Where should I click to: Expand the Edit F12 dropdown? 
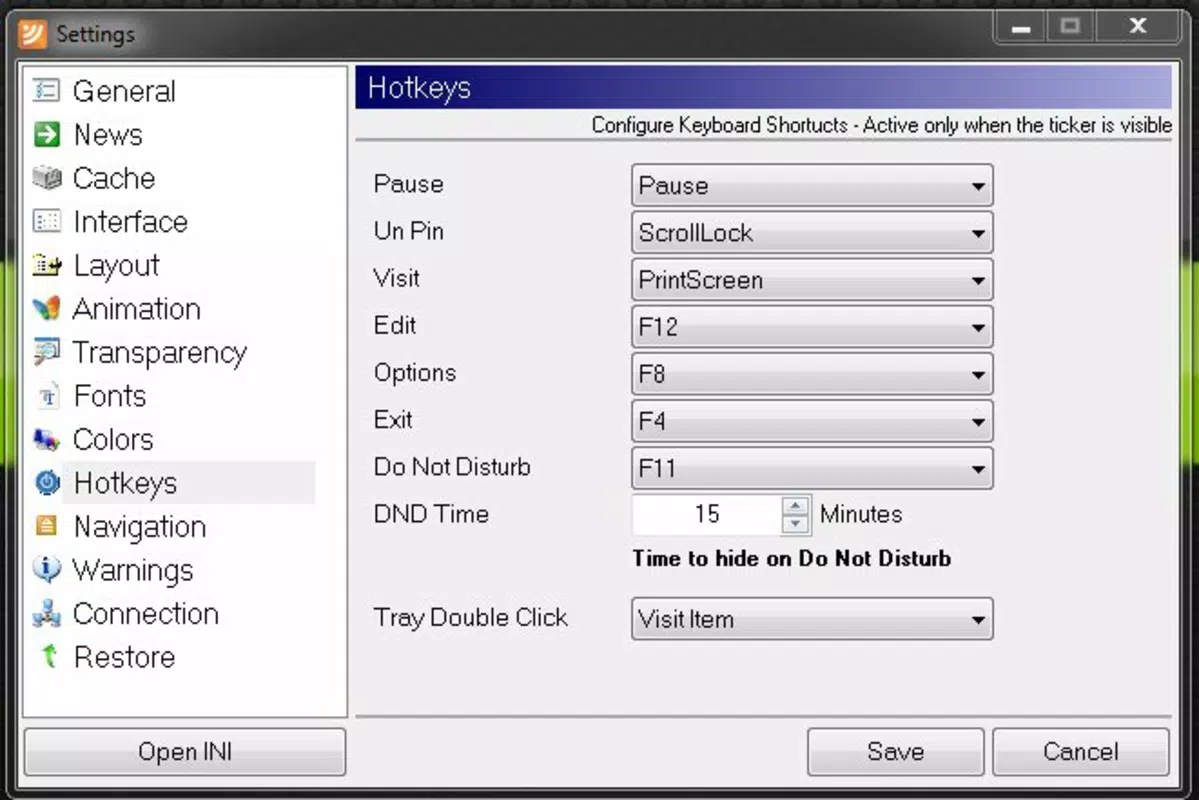click(x=812, y=327)
